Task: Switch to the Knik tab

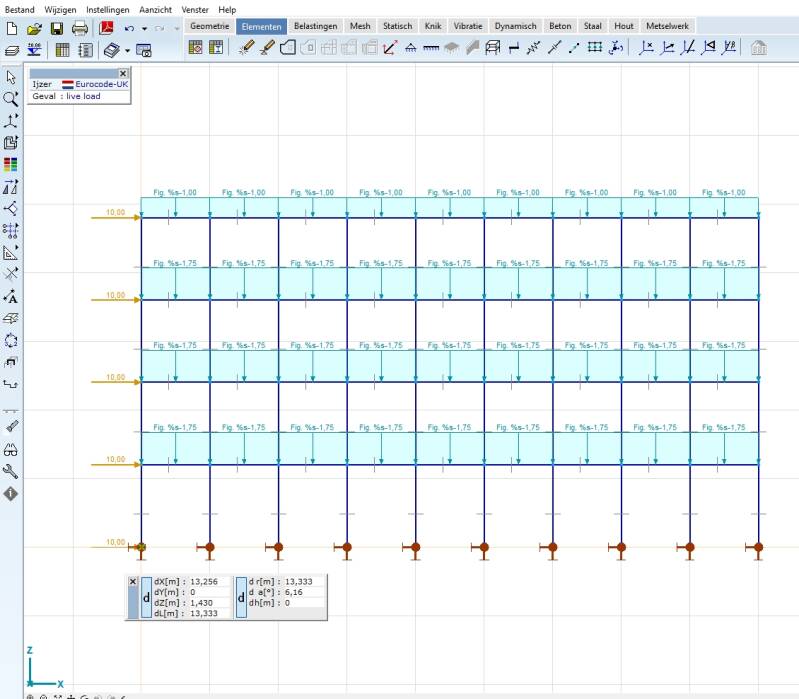Action: coord(433,26)
